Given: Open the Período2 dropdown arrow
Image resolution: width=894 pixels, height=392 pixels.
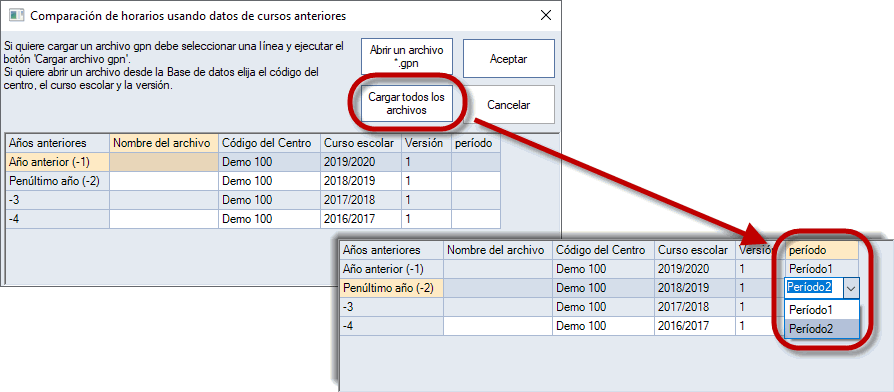Looking at the screenshot, I should coord(851,288).
